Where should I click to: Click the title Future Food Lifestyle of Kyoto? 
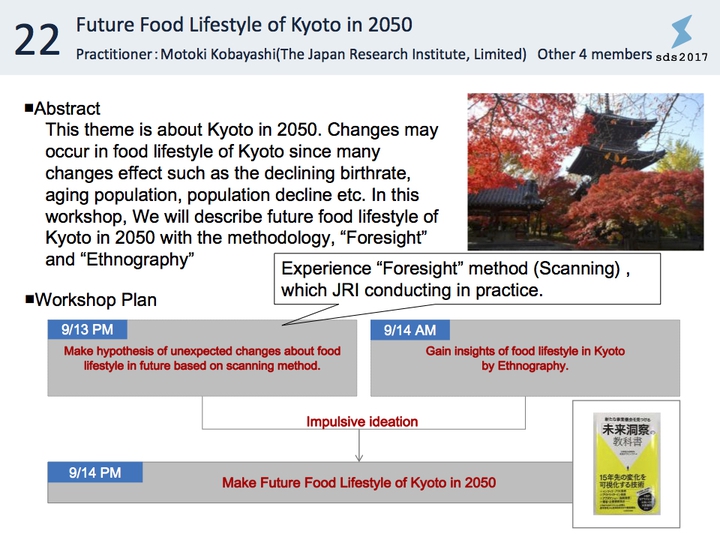pos(244,25)
